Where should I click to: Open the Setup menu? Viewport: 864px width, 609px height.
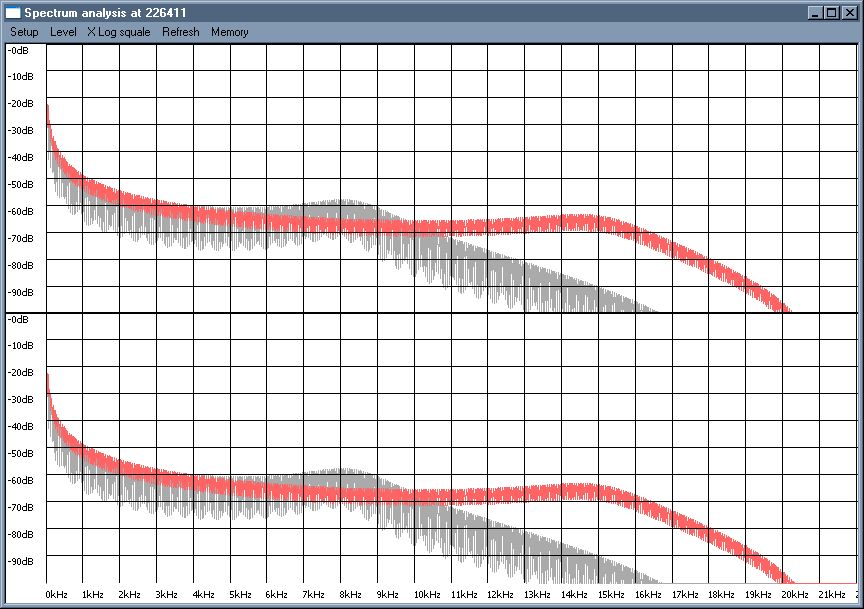pos(23,32)
